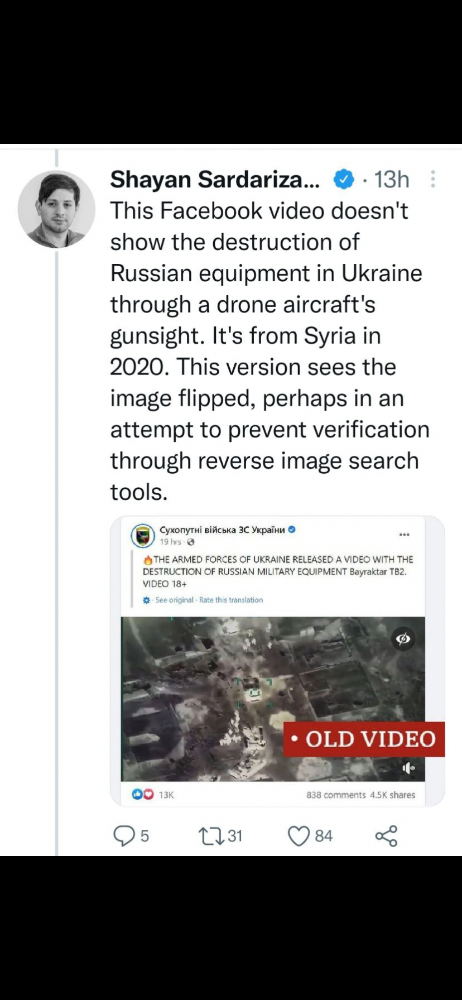The width and height of the screenshot is (462, 1000).
Task: Reply to the tweet via comment bubble icon
Action: 123,835
